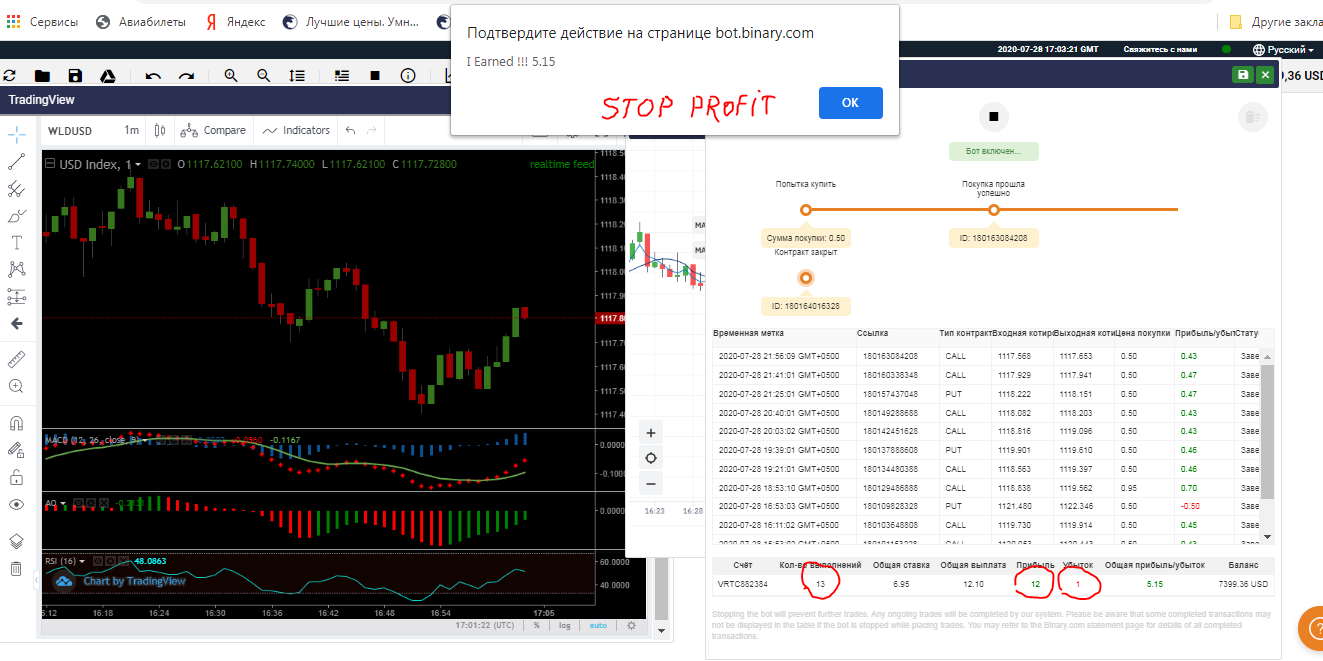Click Compare in the chart toolbar
Viewport: 1323px width, 661px height.
pyautogui.click(x=213, y=130)
